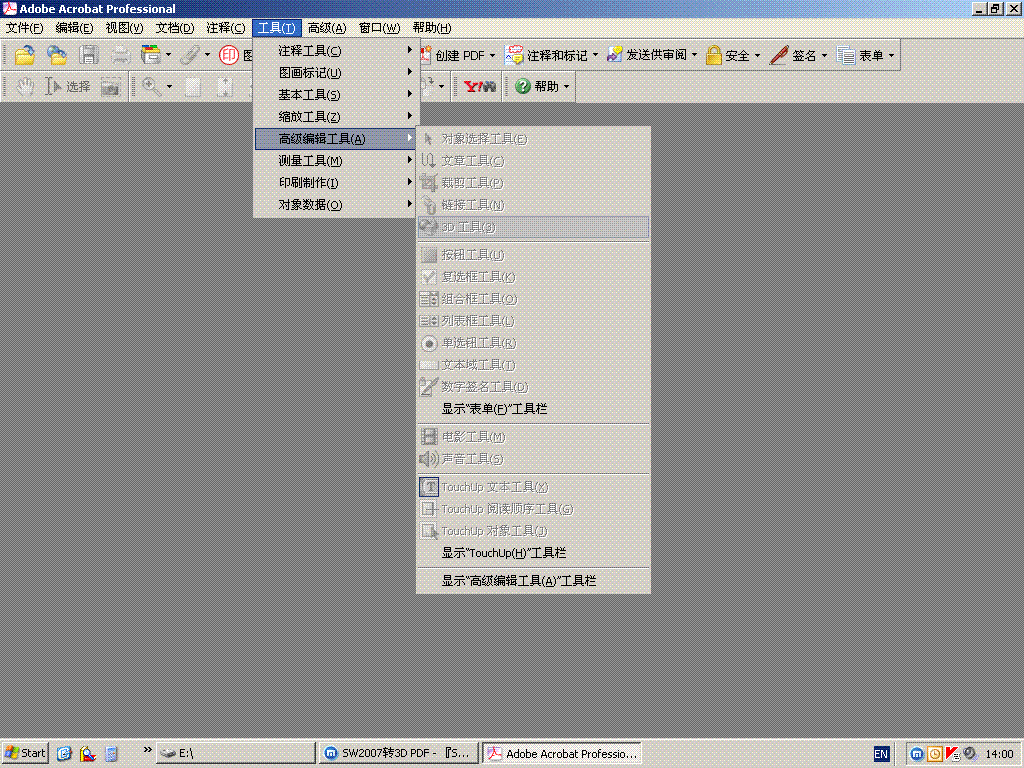The width and height of the screenshot is (1024, 768).
Task: Choose 显示"TouchUp"工具栏 menu entry
Action: (x=533, y=553)
